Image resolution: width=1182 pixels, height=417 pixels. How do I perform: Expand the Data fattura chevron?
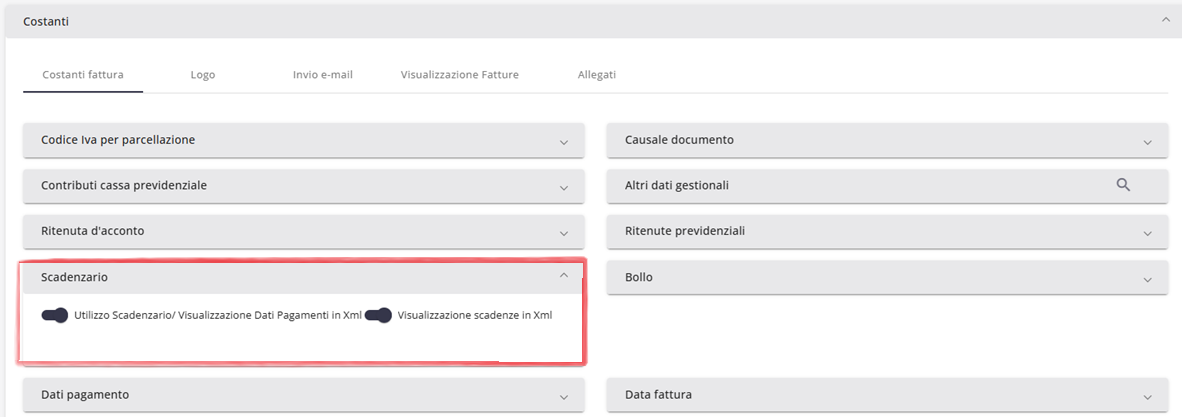[x=1148, y=396]
